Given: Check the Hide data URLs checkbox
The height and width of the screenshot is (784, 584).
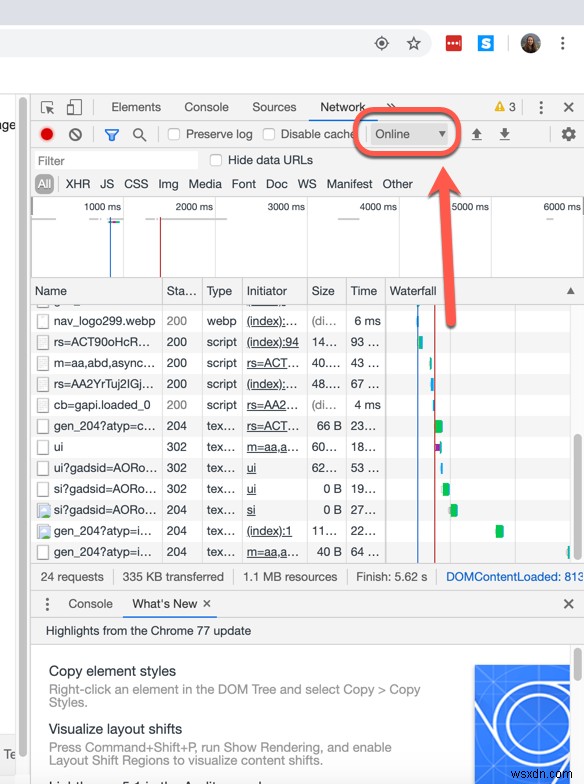Looking at the screenshot, I should click(216, 160).
